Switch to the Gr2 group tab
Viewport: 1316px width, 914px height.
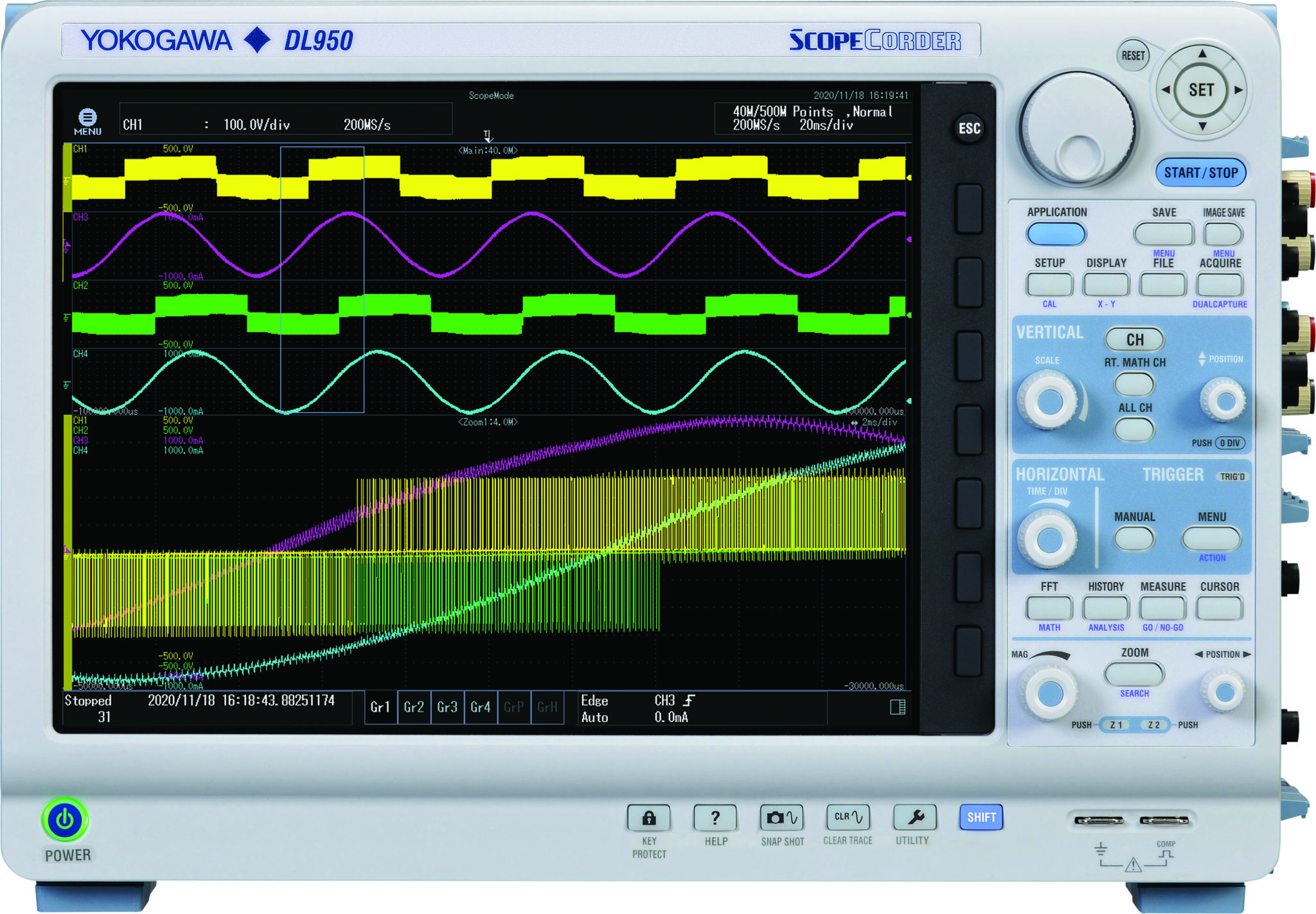click(x=414, y=707)
